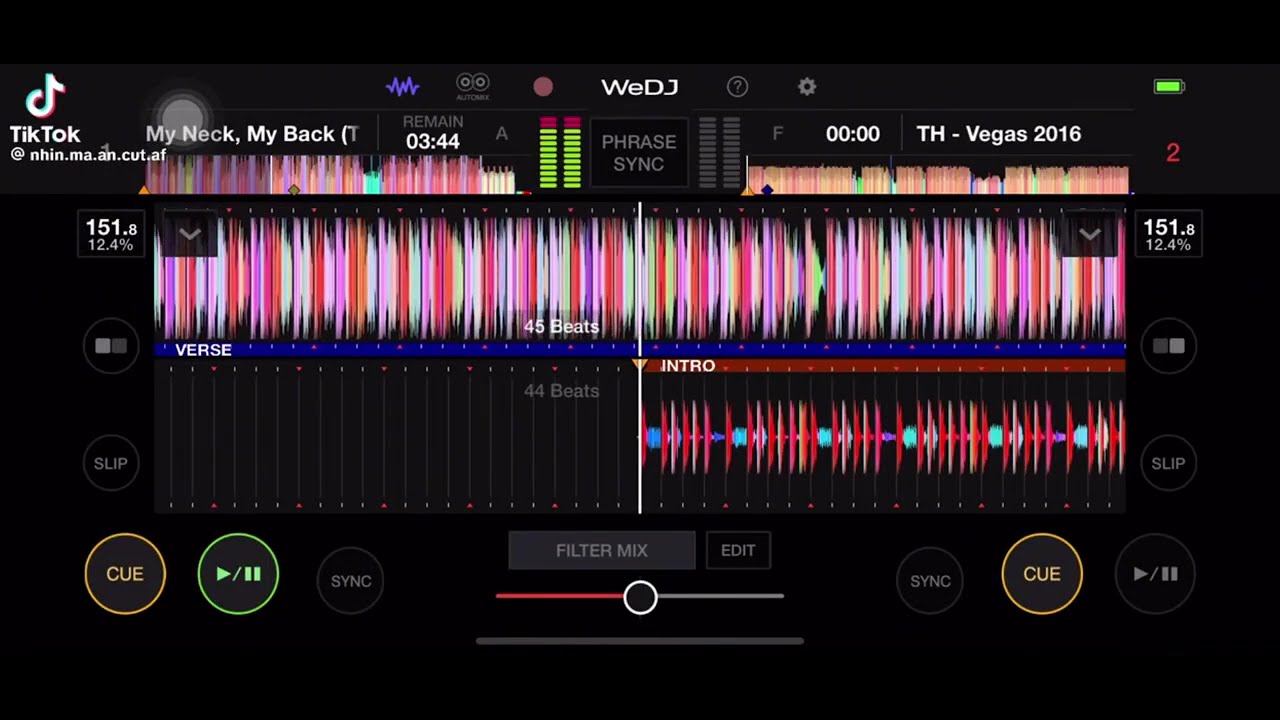Click the VERSE phrase marker
This screenshot has height=720, width=1280.
coord(203,350)
